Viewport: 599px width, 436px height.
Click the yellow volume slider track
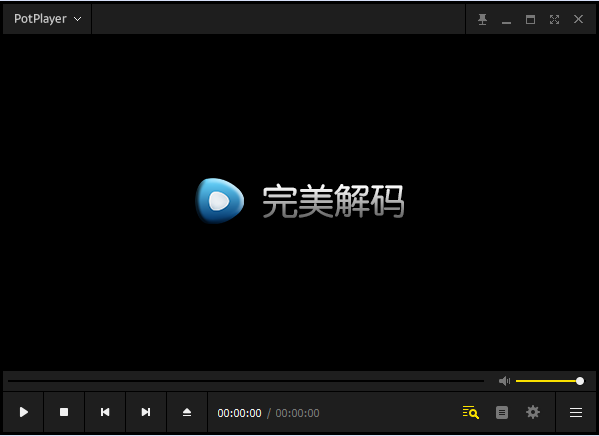pyautogui.click(x=547, y=381)
